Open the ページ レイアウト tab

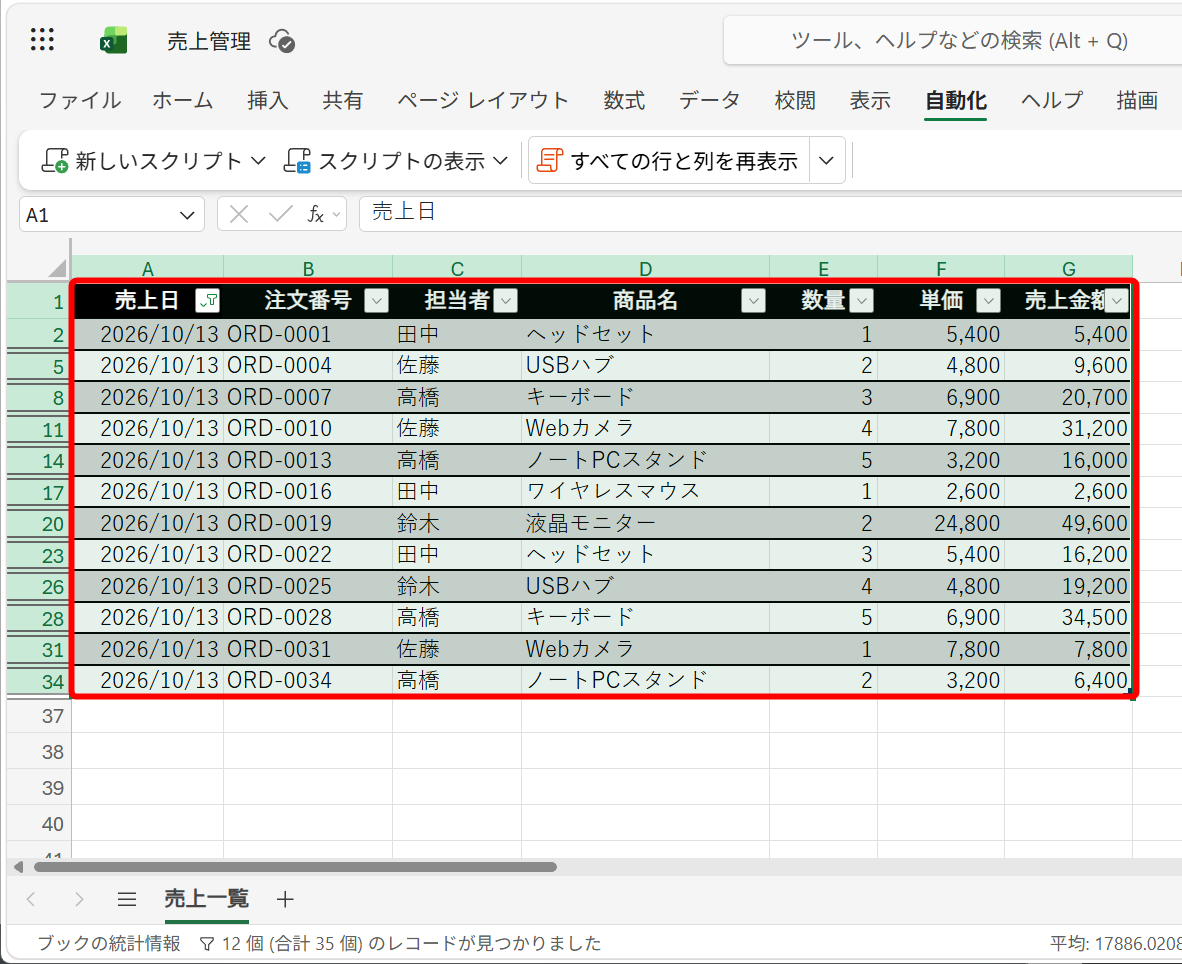point(483,100)
